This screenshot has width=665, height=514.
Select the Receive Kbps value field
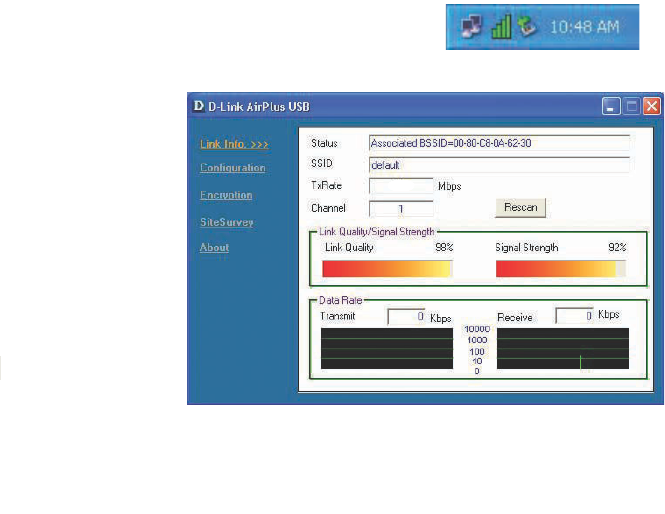(x=574, y=316)
